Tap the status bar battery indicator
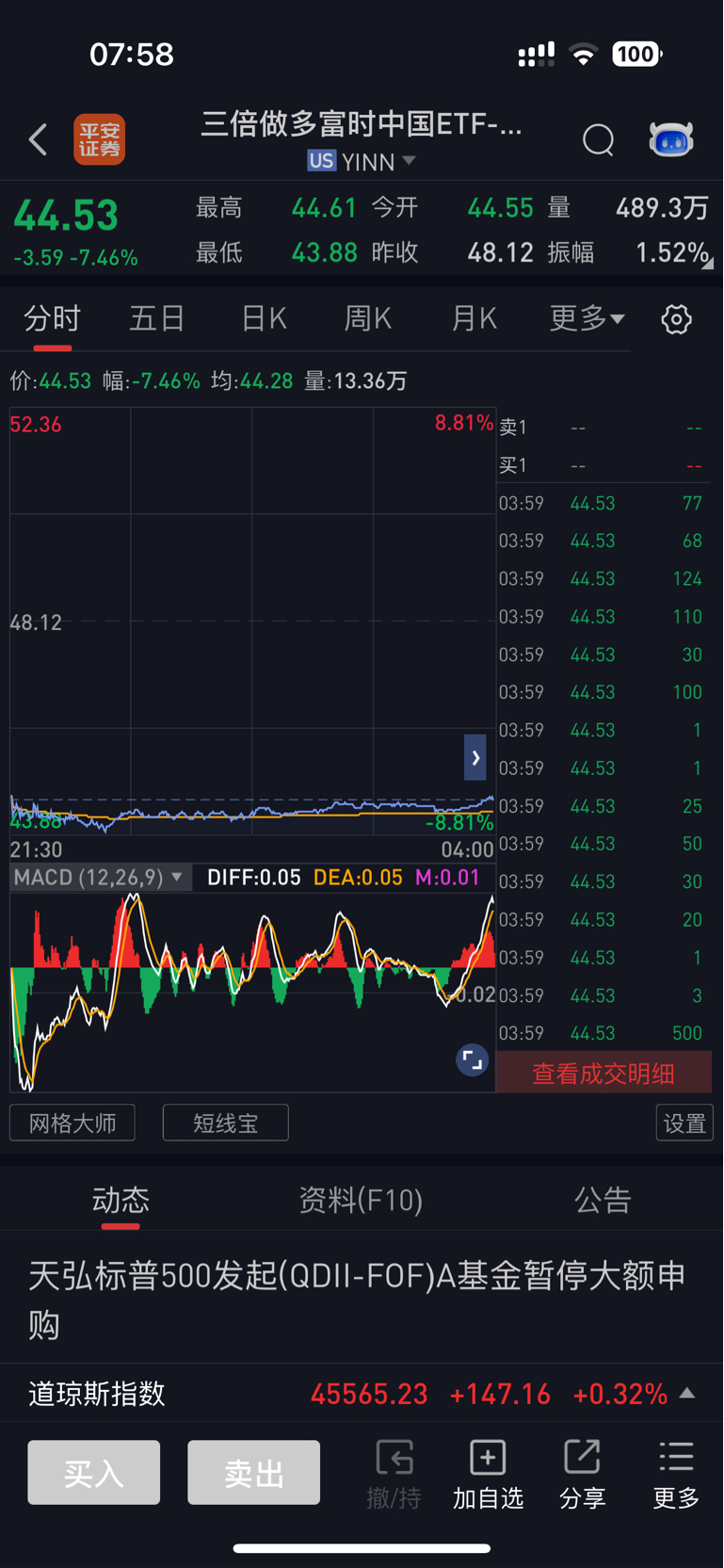 637,54
